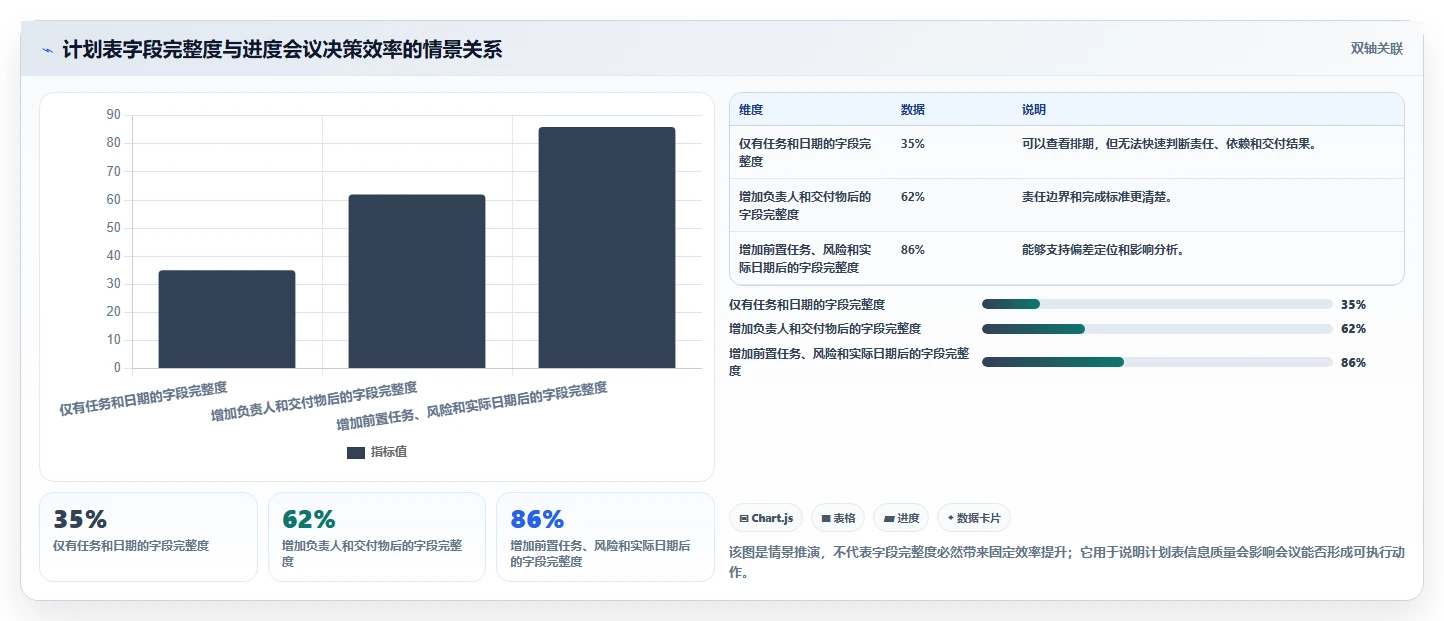Click 86% value beside the last progress bar
The width and height of the screenshot is (1444, 621).
click(1353, 363)
